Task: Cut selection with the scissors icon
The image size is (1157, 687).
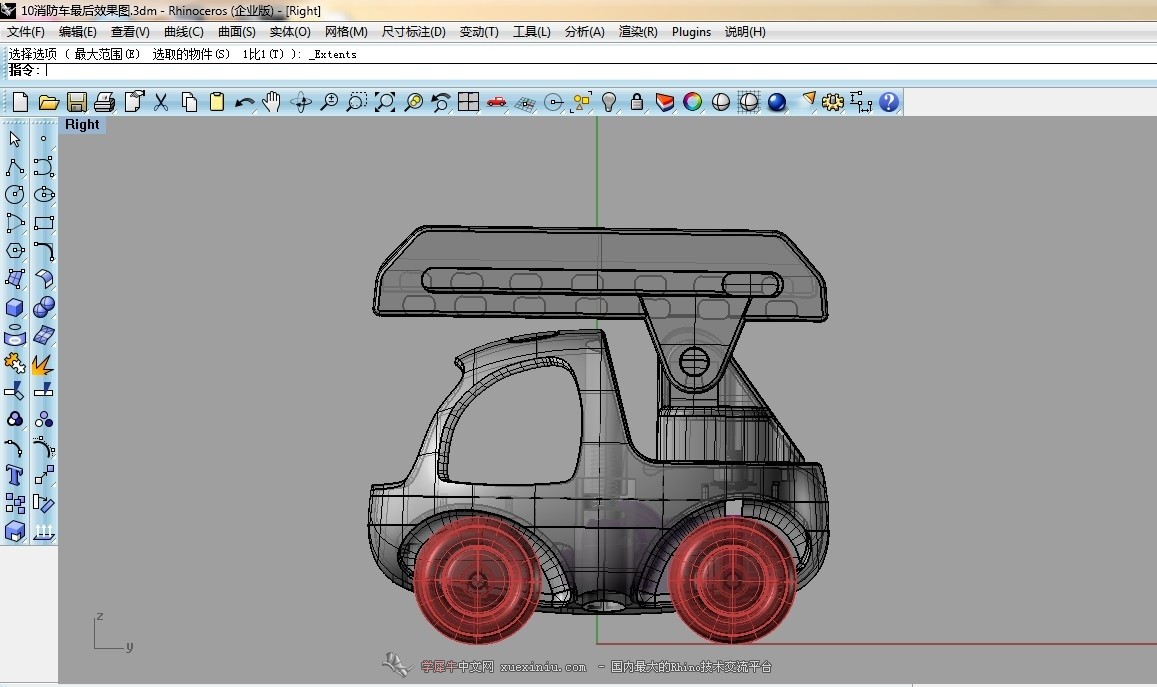Action: coord(161,102)
